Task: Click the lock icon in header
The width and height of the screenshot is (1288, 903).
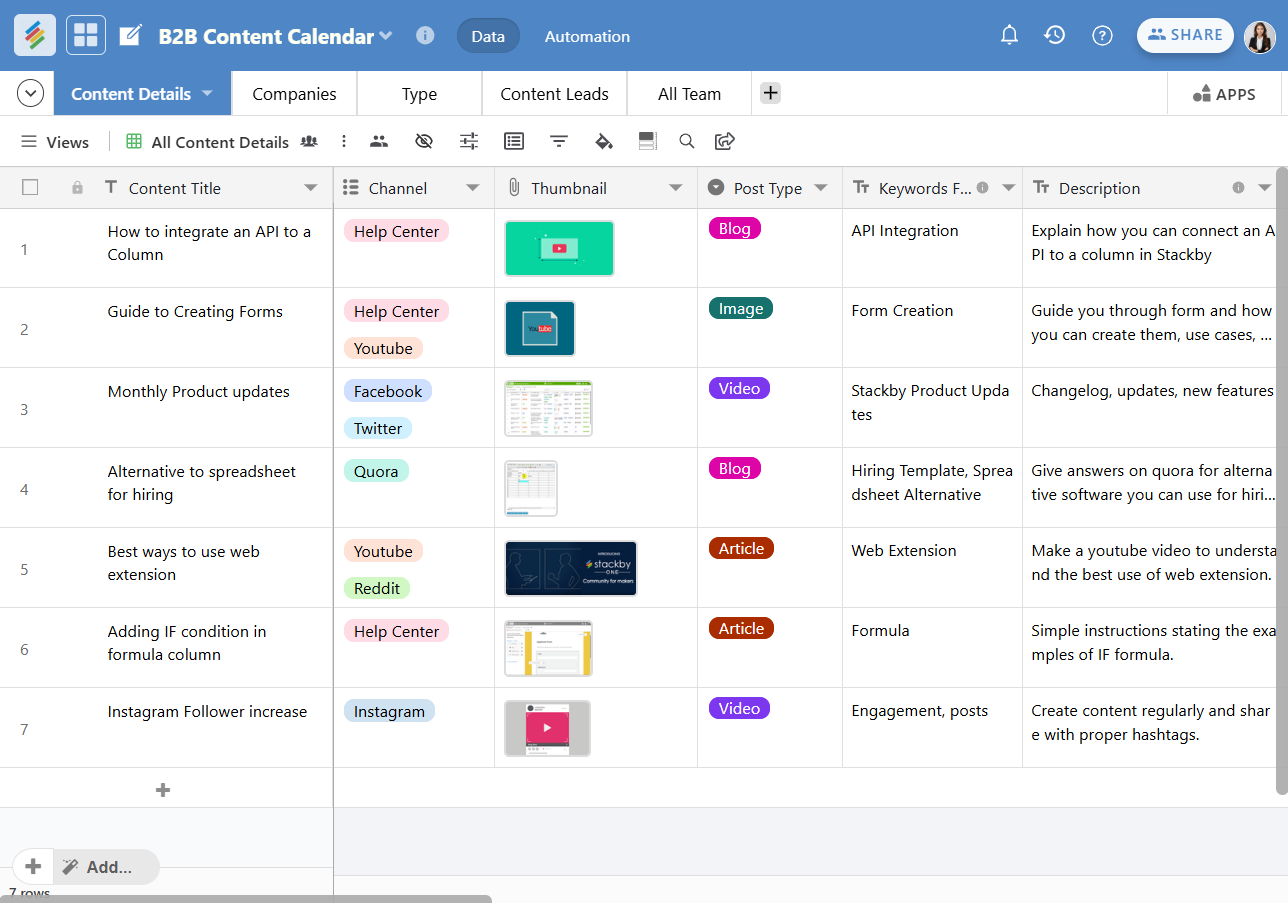Action: coord(77,188)
